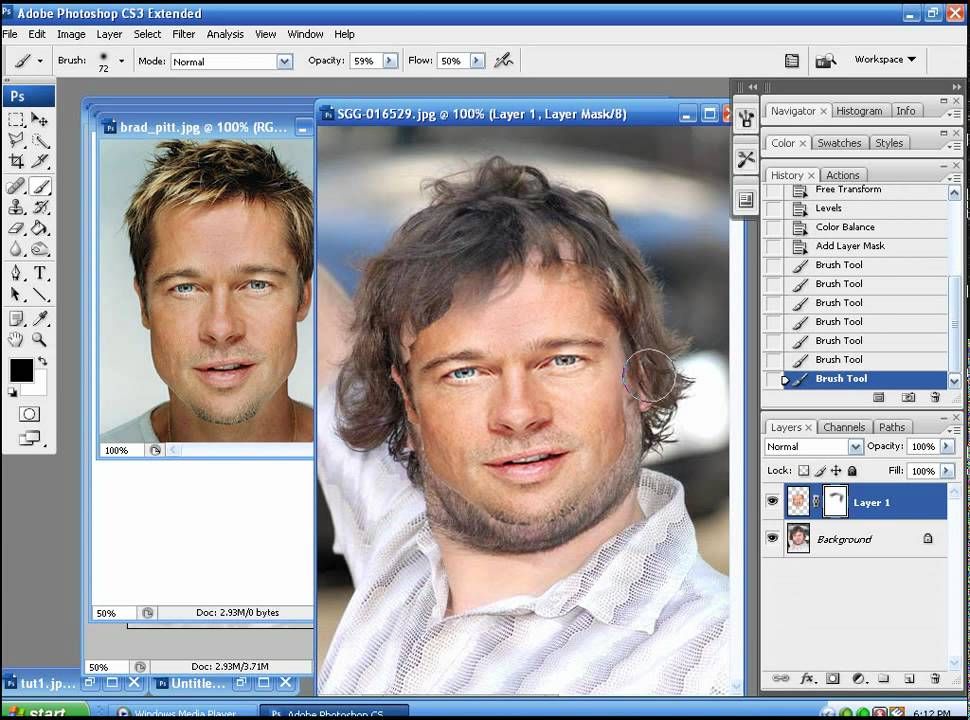Enable the airbrush option icon

tap(504, 60)
